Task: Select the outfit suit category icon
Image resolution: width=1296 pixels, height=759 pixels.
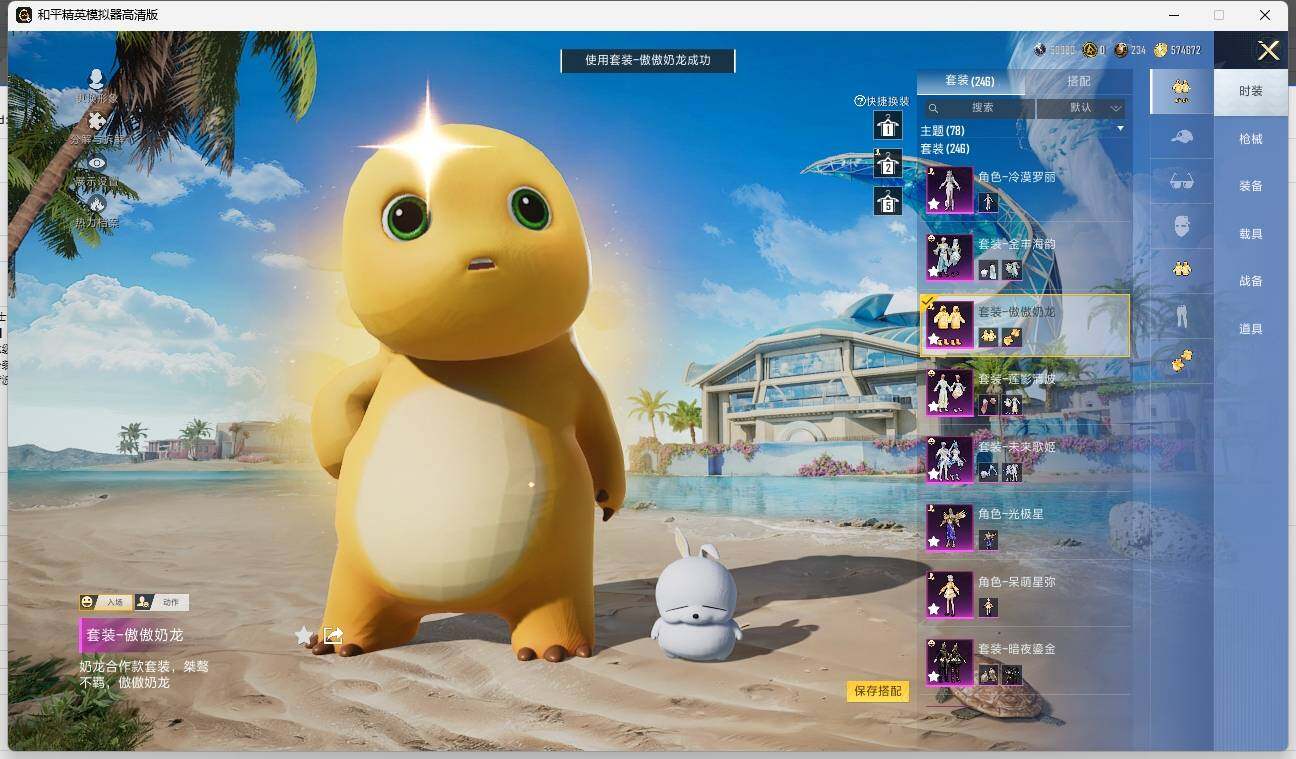Action: pyautogui.click(x=1181, y=91)
